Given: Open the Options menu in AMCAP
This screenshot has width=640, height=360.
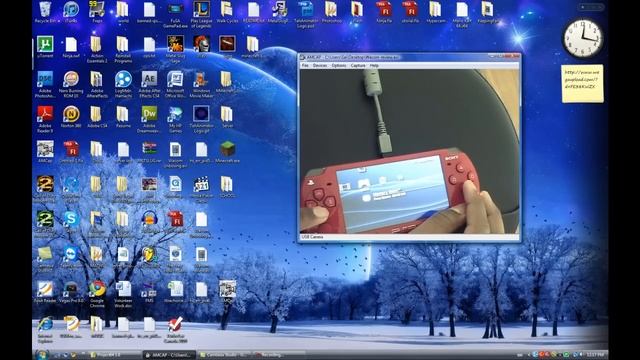Looking at the screenshot, I should coord(338,65).
